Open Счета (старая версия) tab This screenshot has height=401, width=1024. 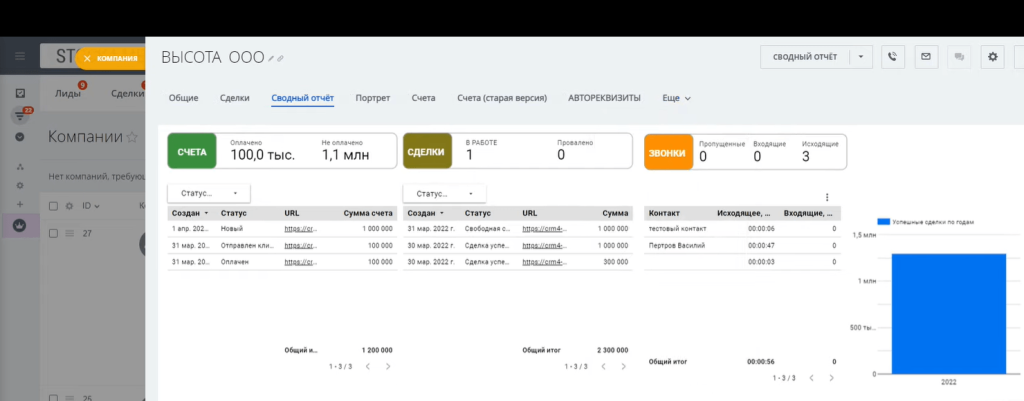click(x=502, y=98)
